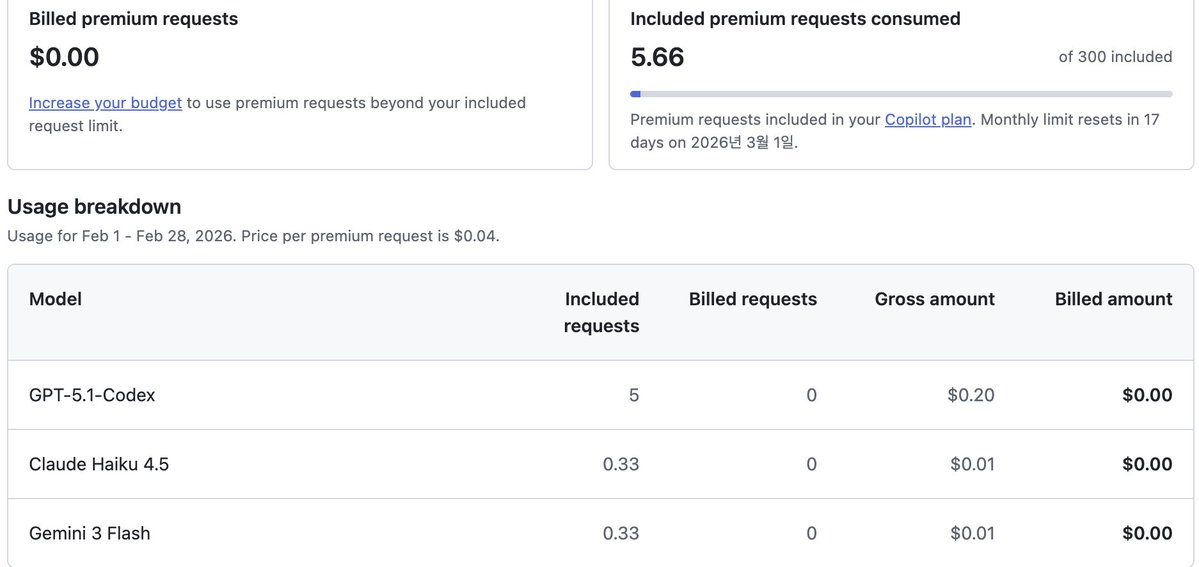
Task: Click the premium requests usage progress bar
Action: (x=900, y=94)
